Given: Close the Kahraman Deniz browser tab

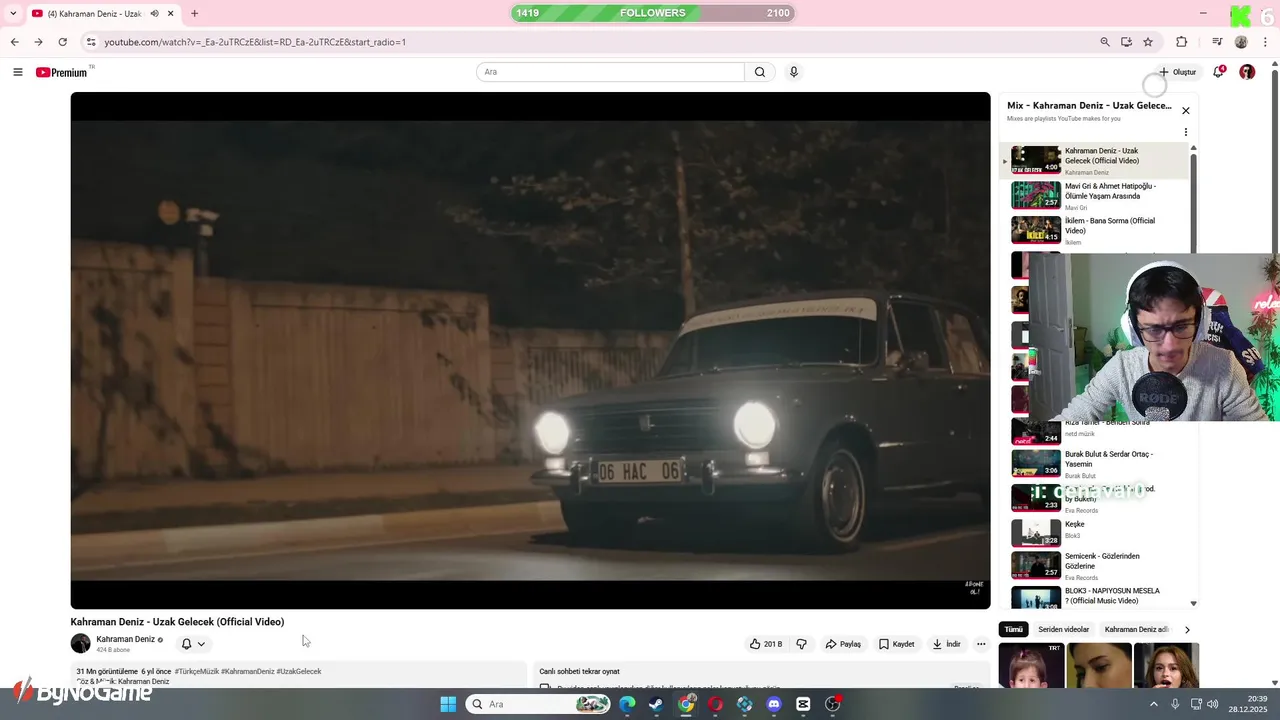Looking at the screenshot, I should click(x=171, y=14).
